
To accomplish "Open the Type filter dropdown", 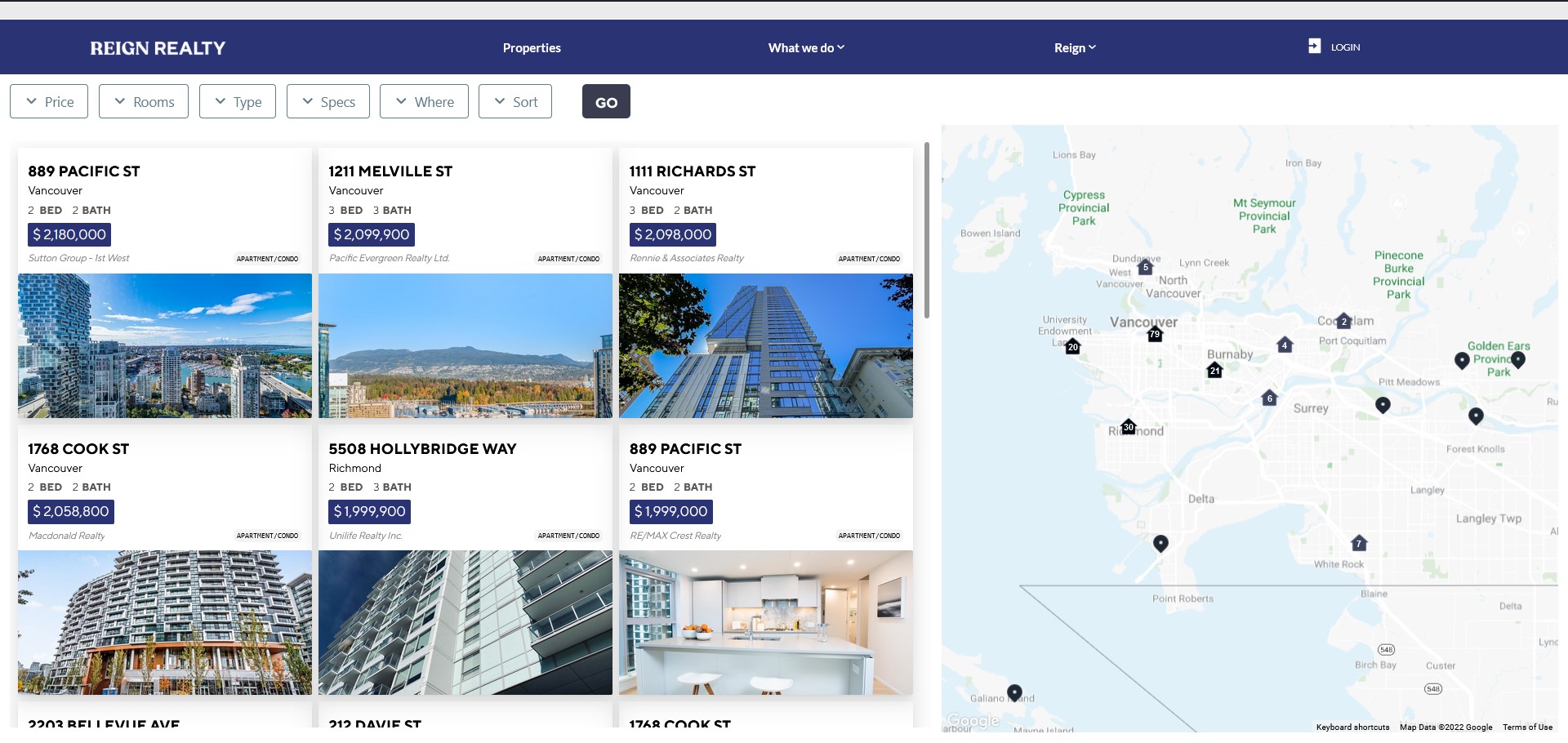I will [238, 101].
